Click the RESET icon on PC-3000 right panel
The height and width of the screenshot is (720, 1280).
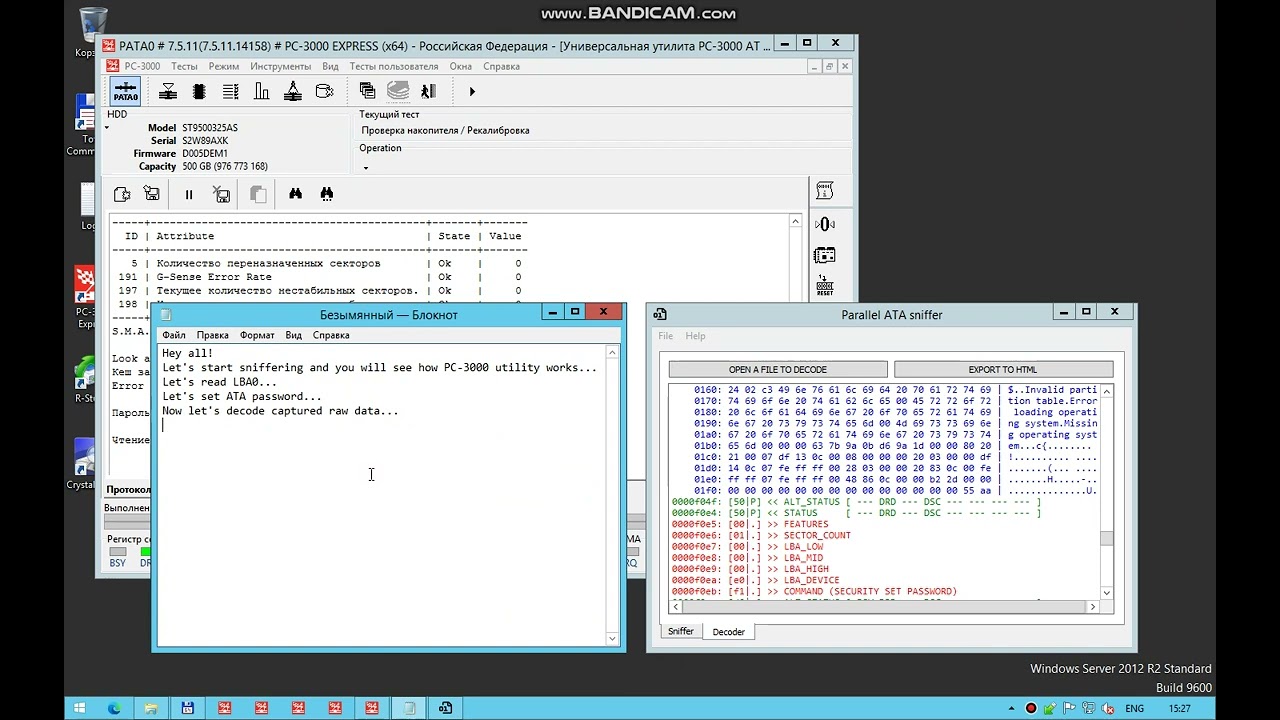point(825,286)
